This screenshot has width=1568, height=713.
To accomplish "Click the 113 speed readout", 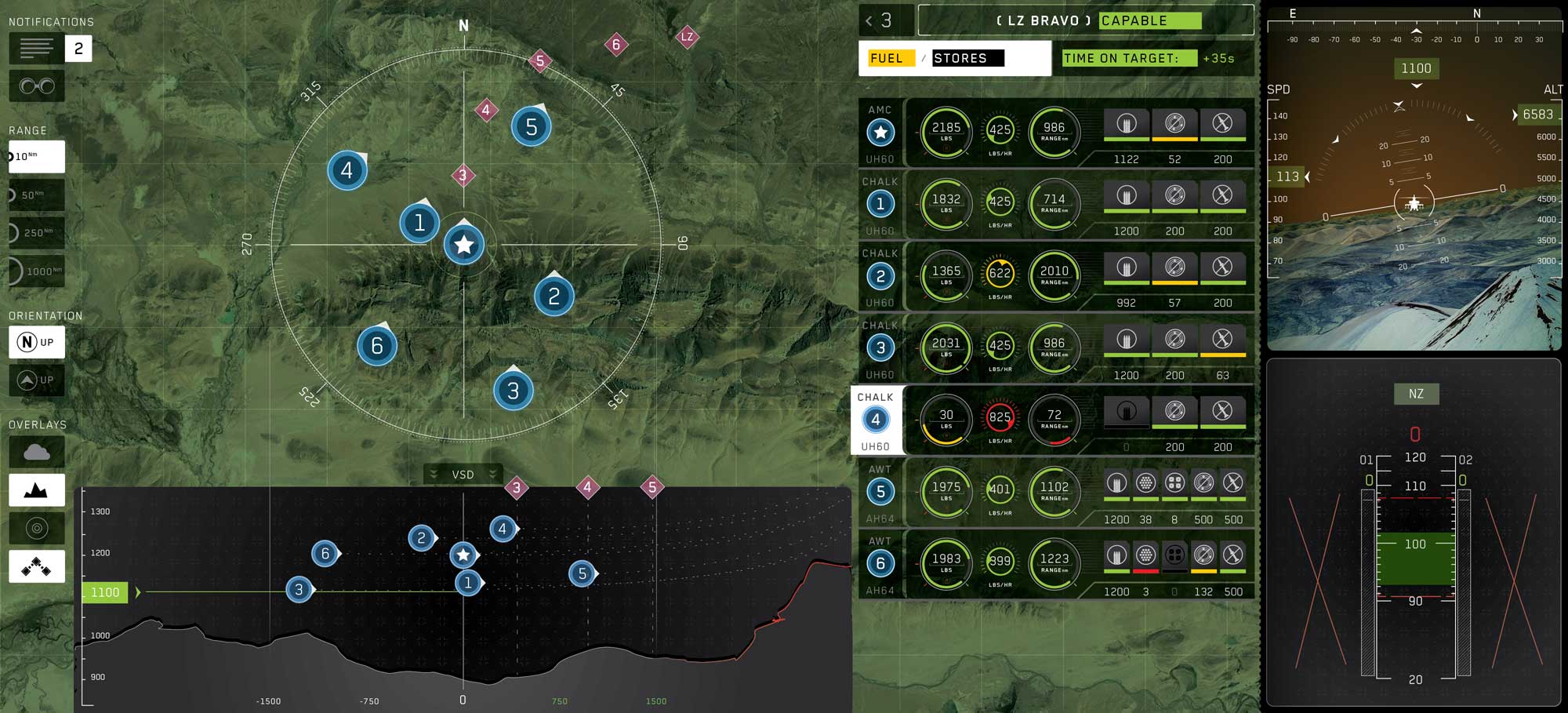I will click(x=1288, y=177).
